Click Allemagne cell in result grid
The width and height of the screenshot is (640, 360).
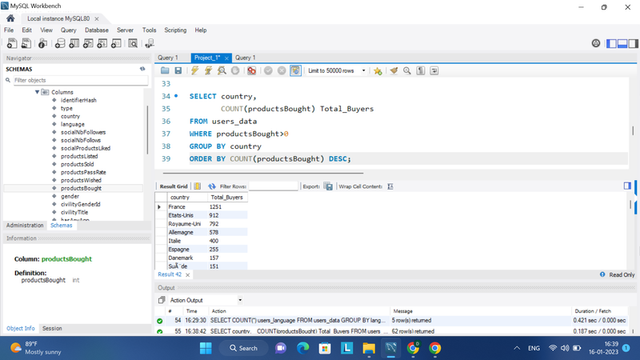click(x=181, y=232)
